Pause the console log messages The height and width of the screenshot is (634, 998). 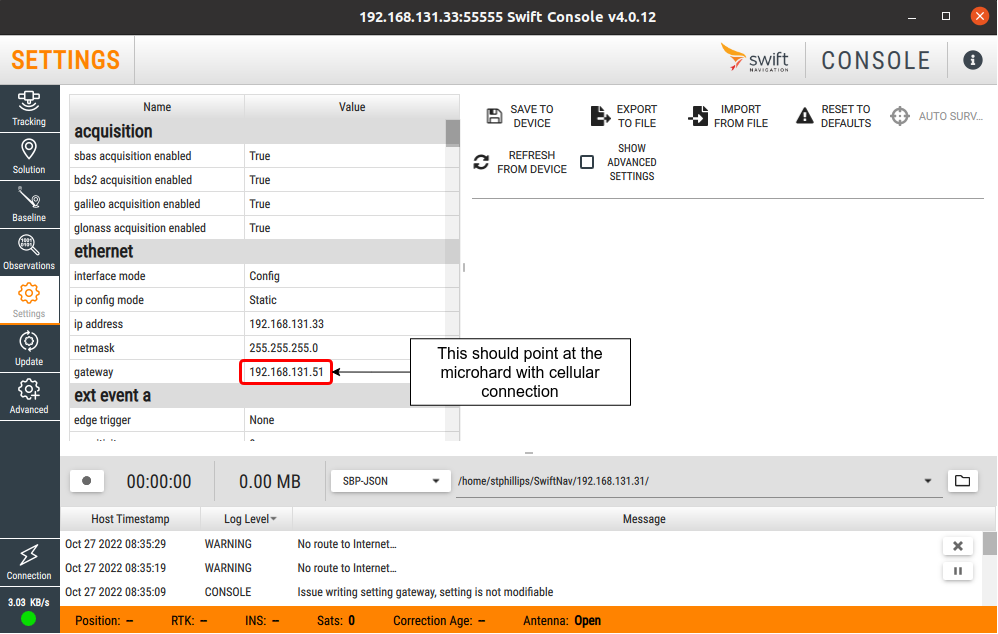pyautogui.click(x=957, y=571)
